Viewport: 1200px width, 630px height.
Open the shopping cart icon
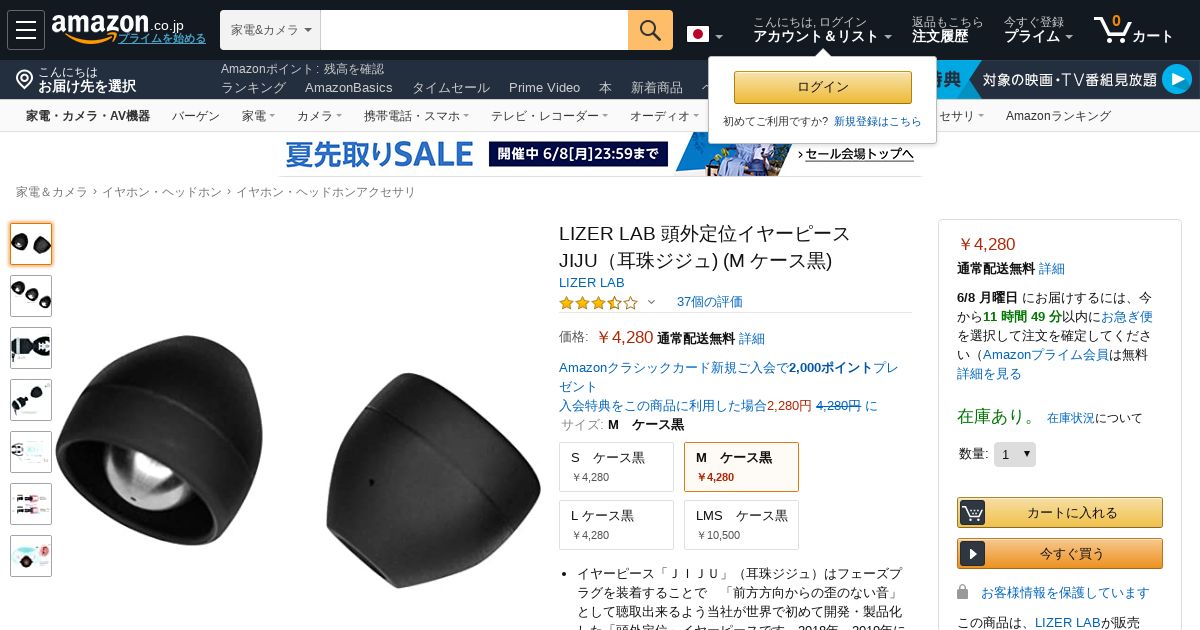coord(1112,29)
